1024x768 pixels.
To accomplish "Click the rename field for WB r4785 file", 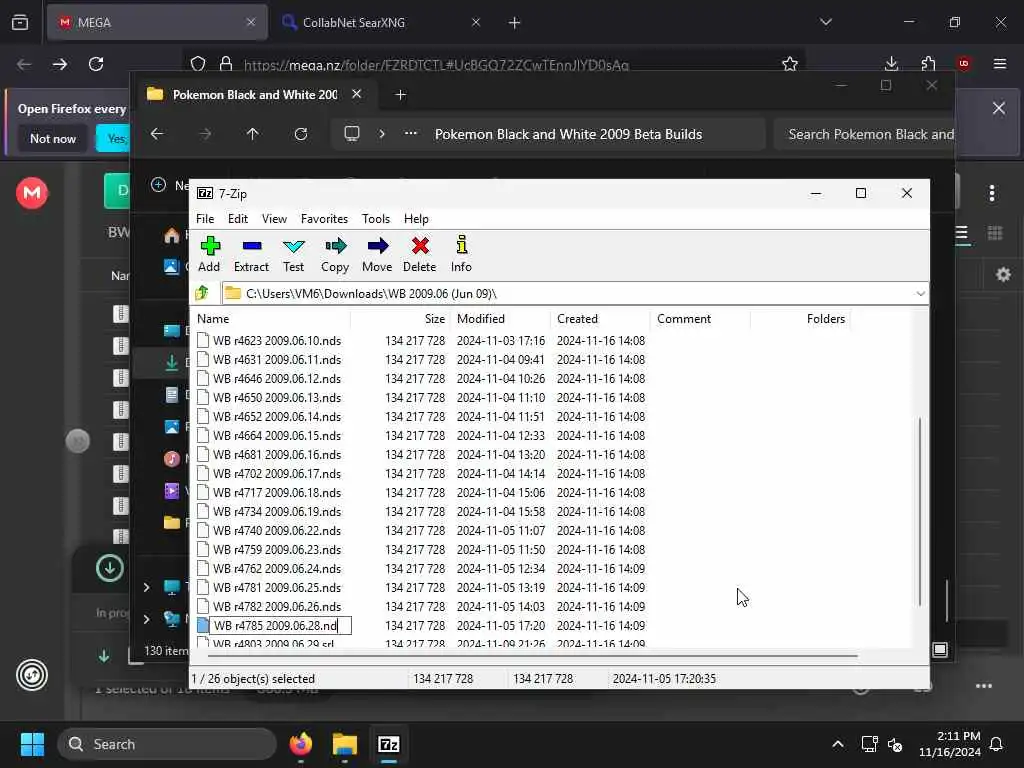I will [x=280, y=626].
